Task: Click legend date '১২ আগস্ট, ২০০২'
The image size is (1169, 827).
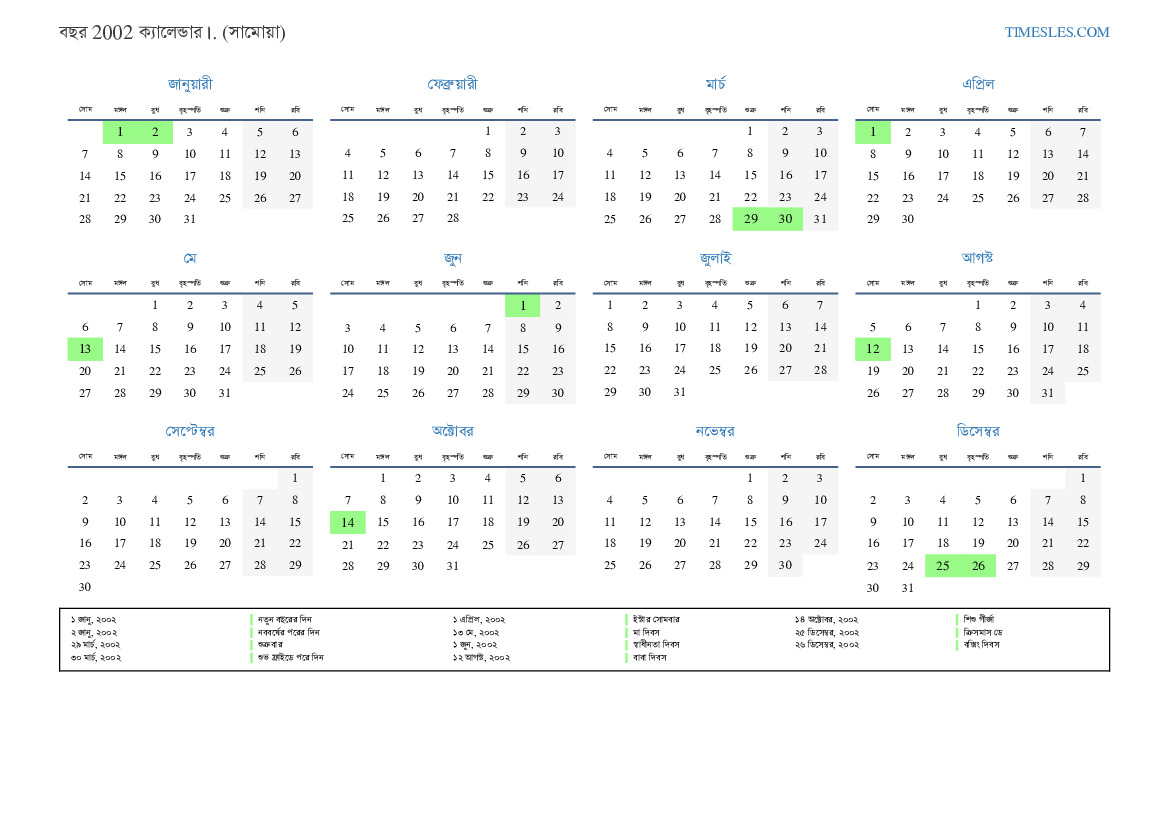Action: 482,658
